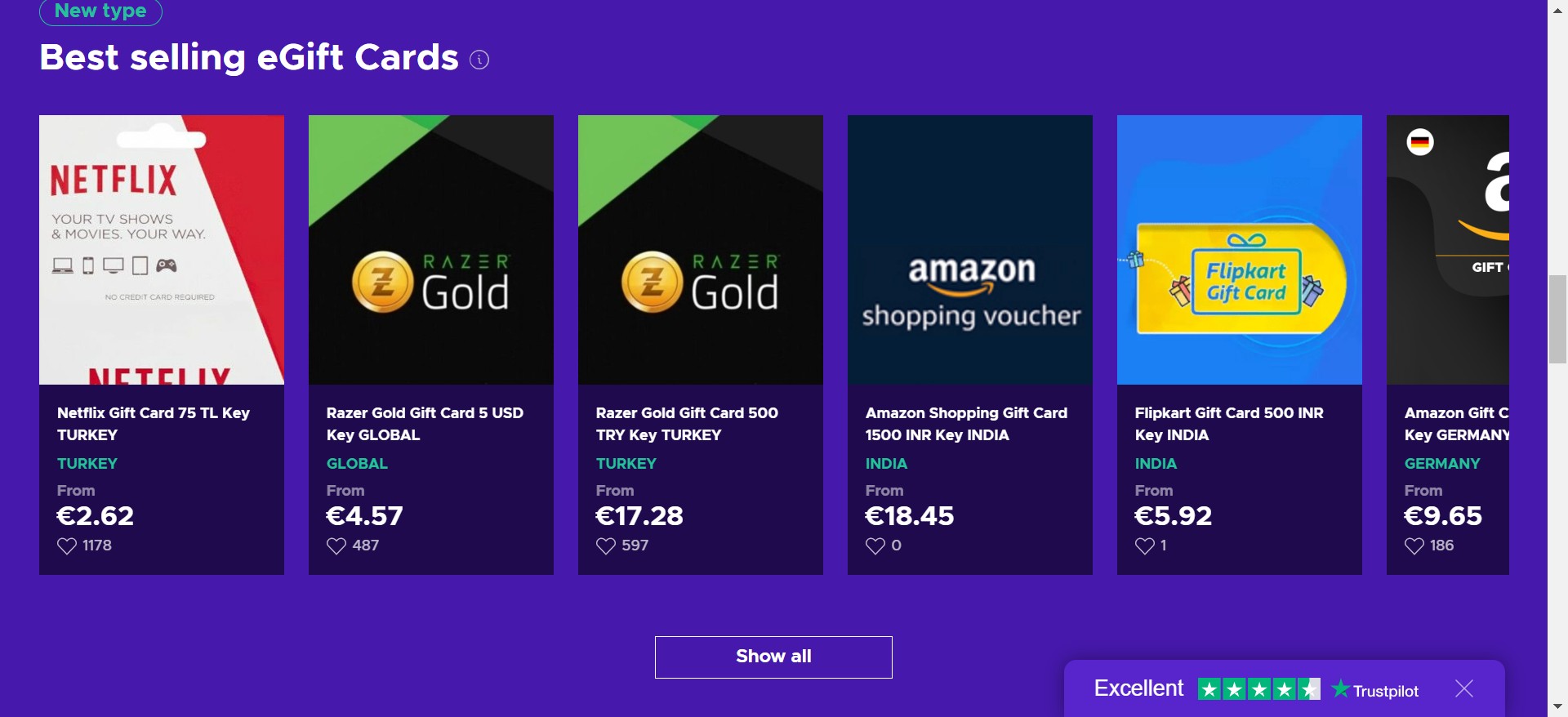Toggle wishlist heart on Razer Gold 500 TRY
This screenshot has height=717, width=1568.
tap(606, 546)
